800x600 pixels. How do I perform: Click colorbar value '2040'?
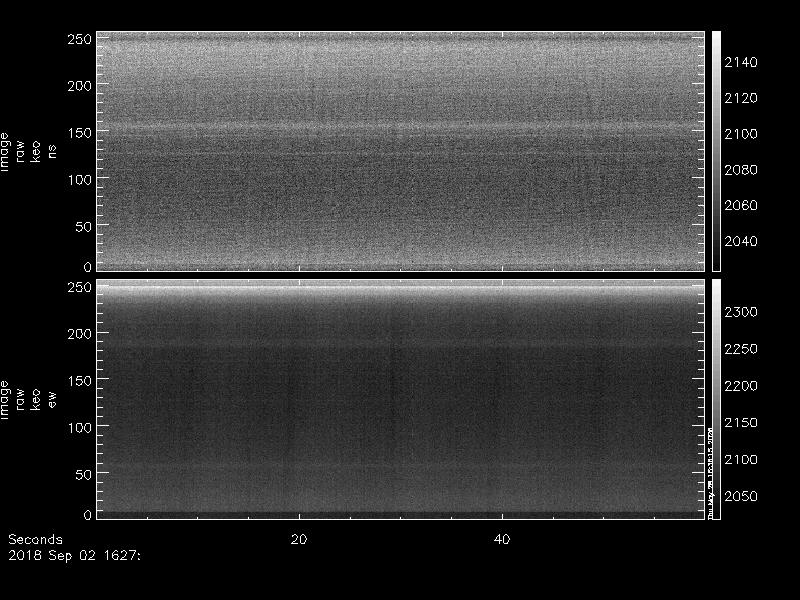point(741,241)
